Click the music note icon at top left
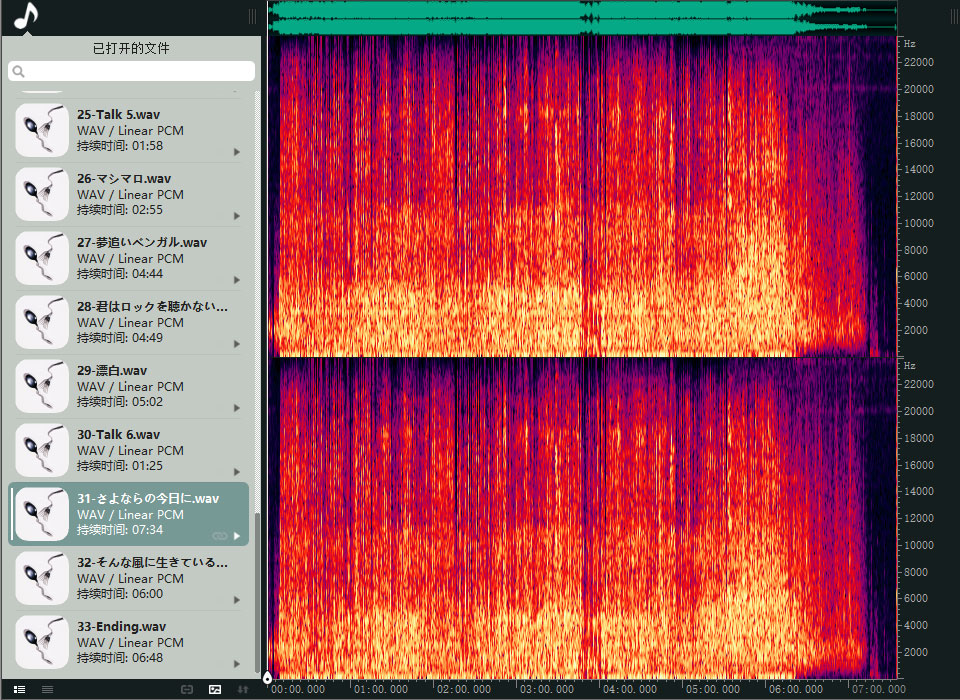 (x=27, y=16)
